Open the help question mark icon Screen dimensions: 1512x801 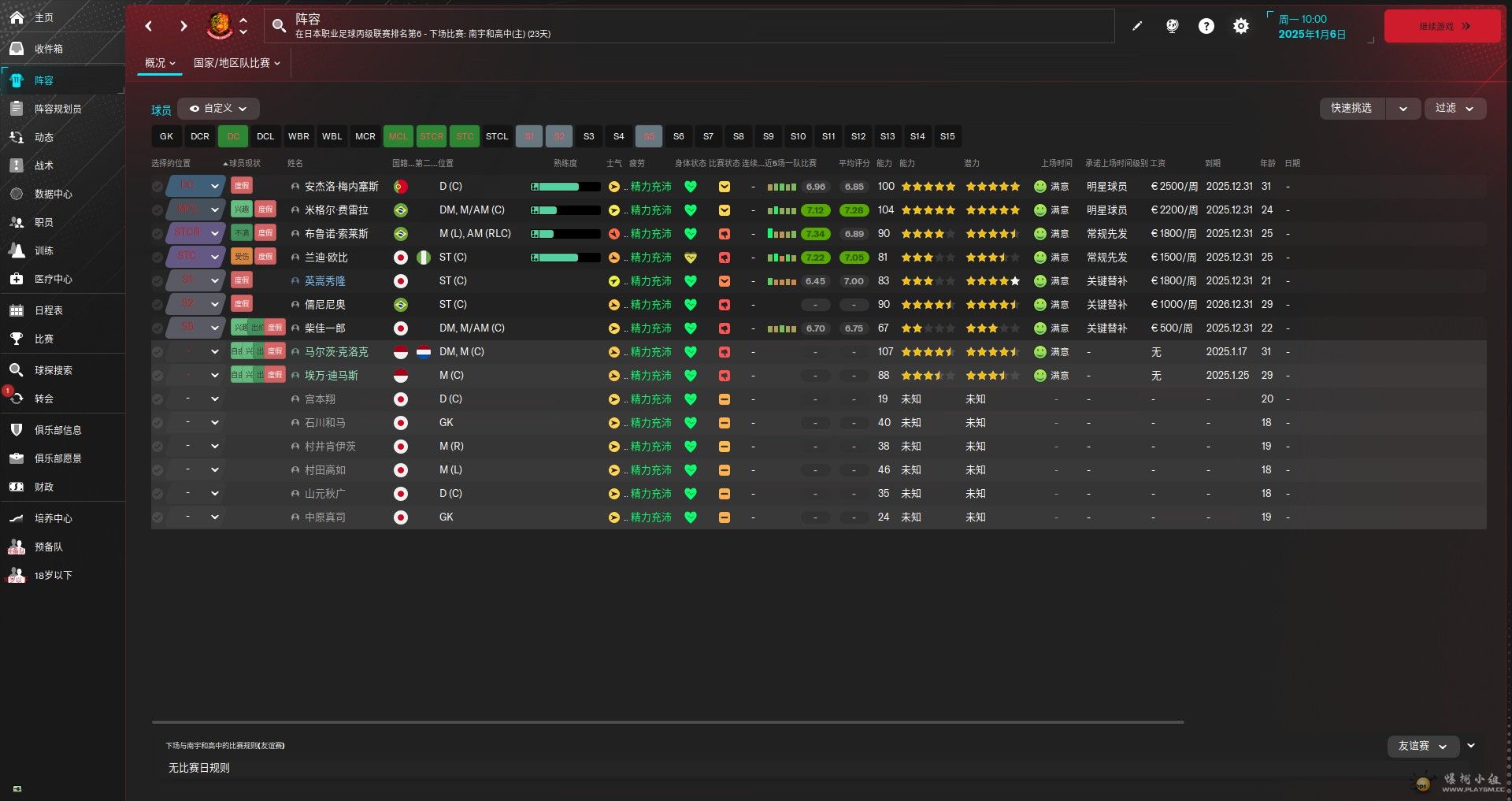click(x=1206, y=26)
